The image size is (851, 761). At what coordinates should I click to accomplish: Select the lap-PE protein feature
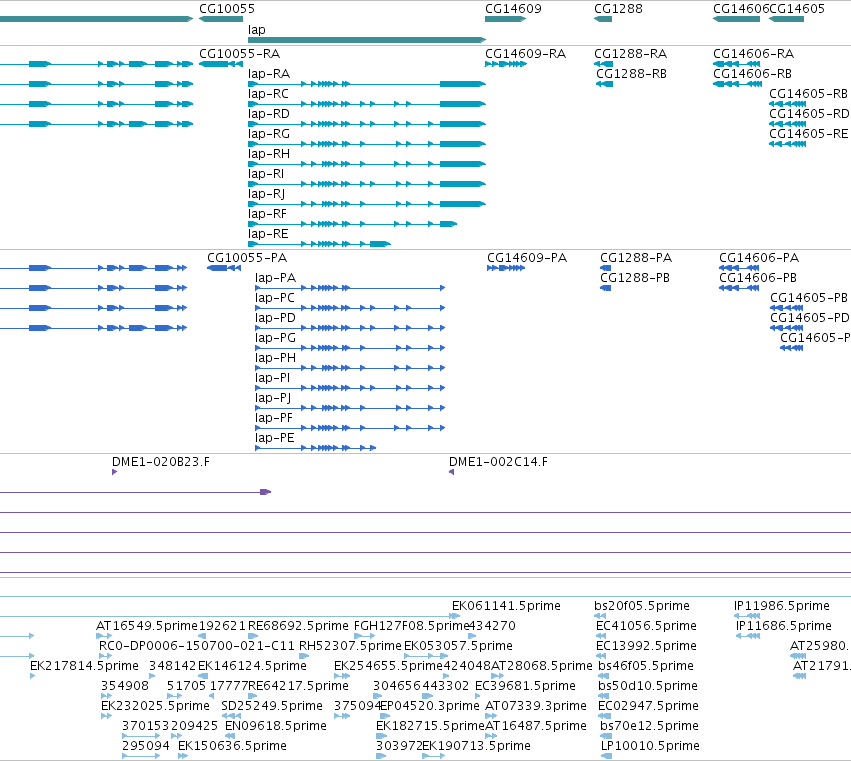pyautogui.click(x=315, y=448)
